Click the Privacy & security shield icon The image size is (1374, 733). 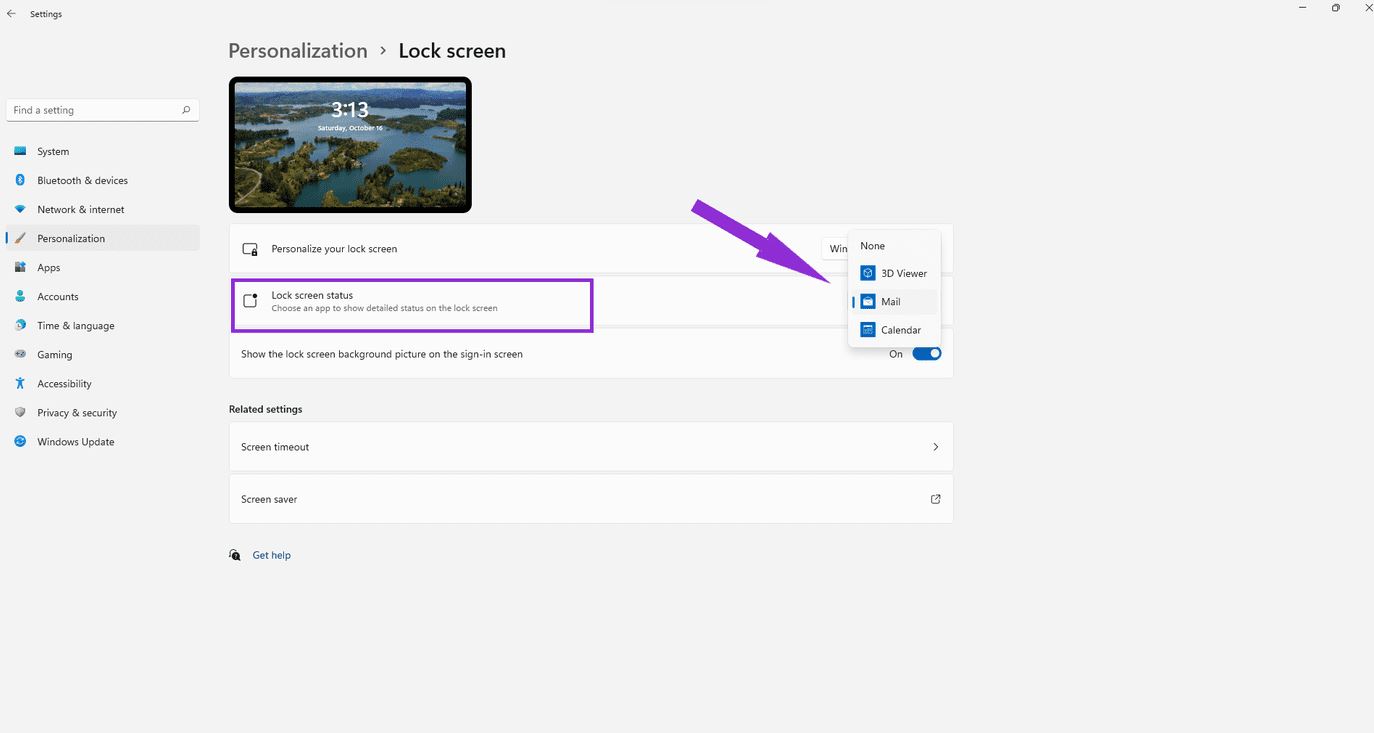pyautogui.click(x=20, y=413)
